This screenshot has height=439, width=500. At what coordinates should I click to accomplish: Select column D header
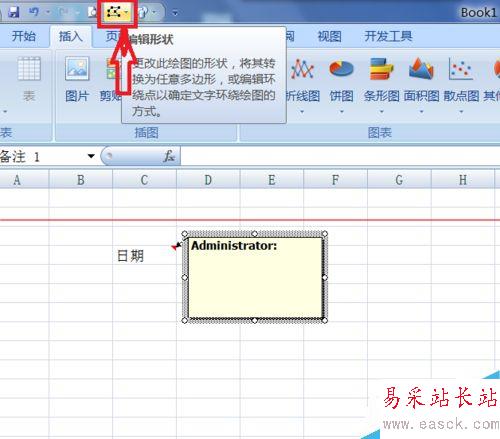click(x=208, y=180)
